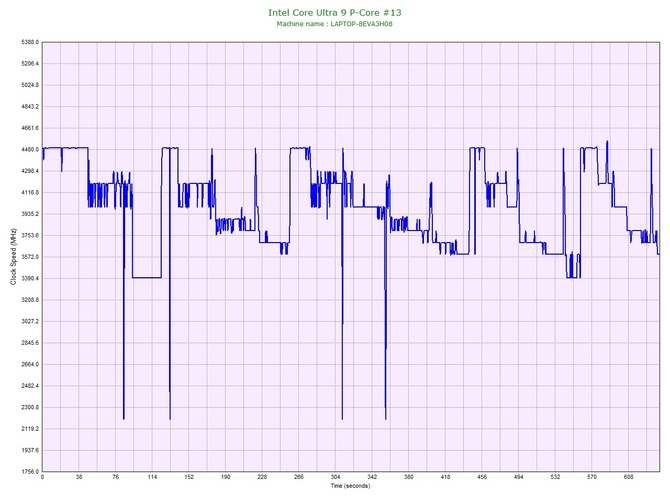The width and height of the screenshot is (670, 503).
Task: Click the 190 tick on the time axis
Action: pos(226,477)
